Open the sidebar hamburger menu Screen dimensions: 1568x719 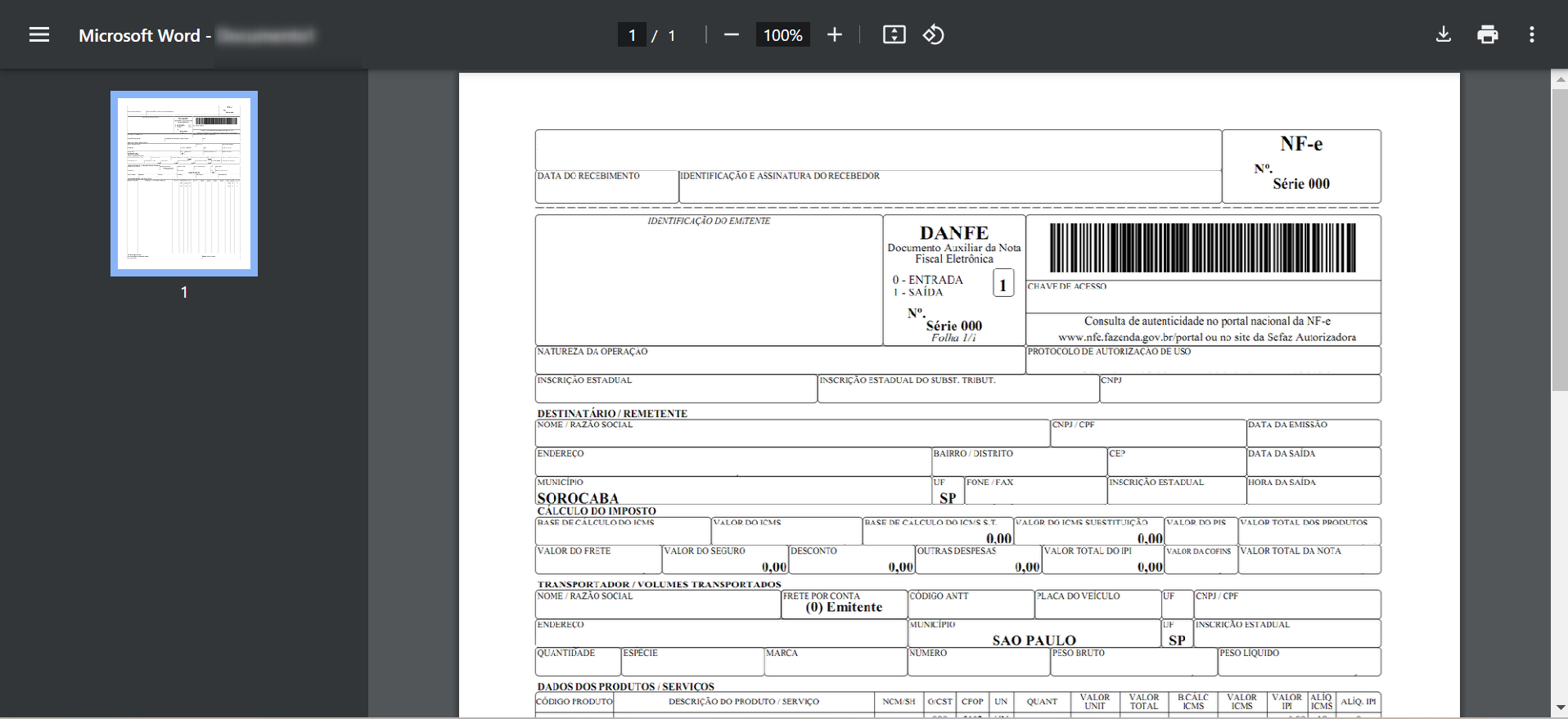[39, 35]
